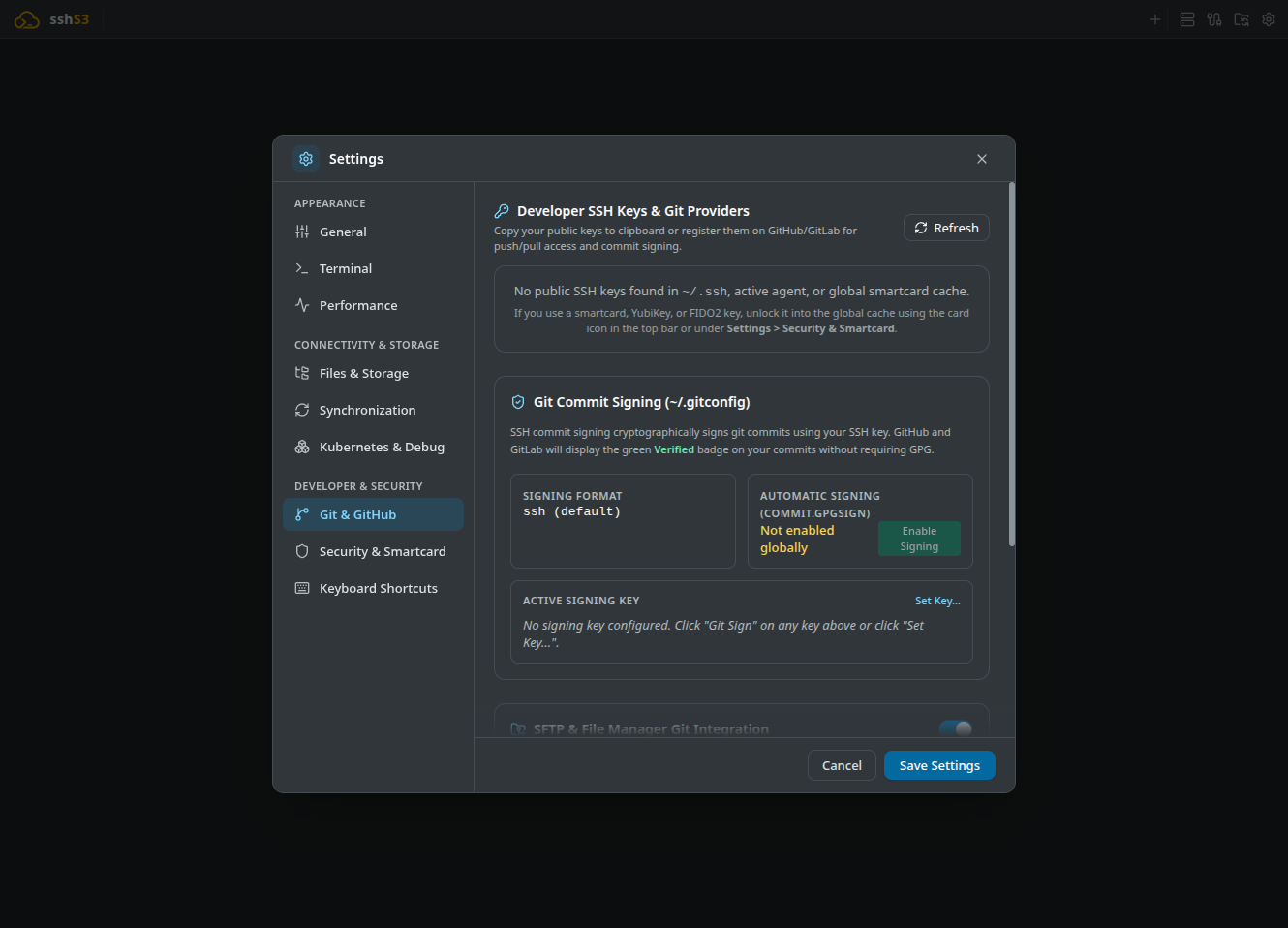The image size is (1288, 928).
Task: Click the 'CONNECTIVITY & STORAGE' section header
Action: 367,345
